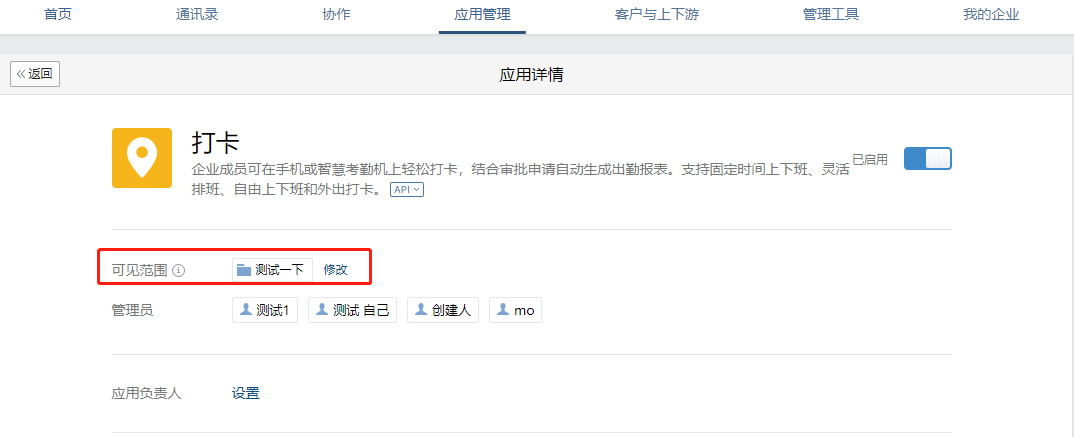Toggle the 已启用 switch off

(927, 158)
